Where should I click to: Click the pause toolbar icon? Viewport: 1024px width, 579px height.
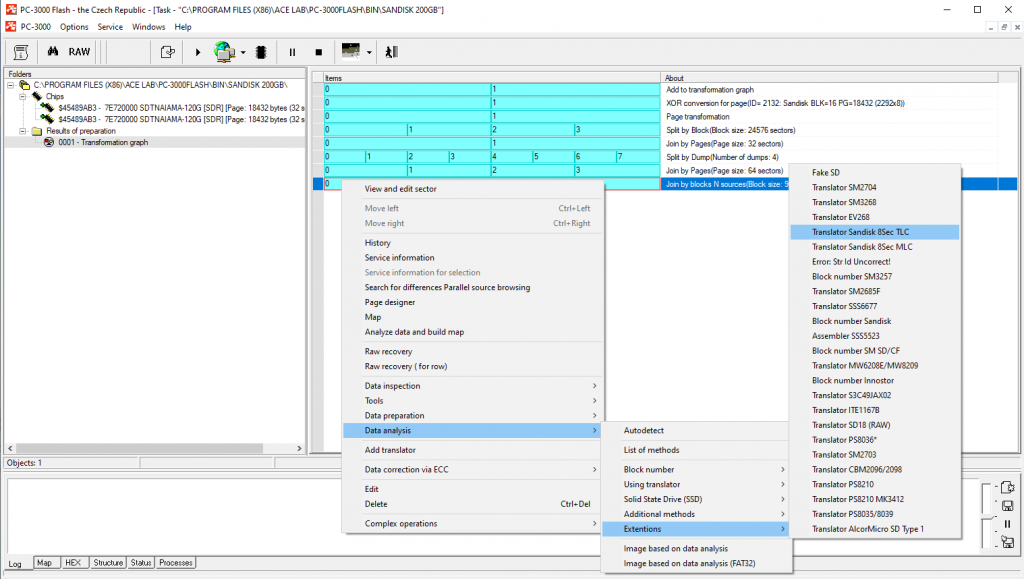point(292,52)
